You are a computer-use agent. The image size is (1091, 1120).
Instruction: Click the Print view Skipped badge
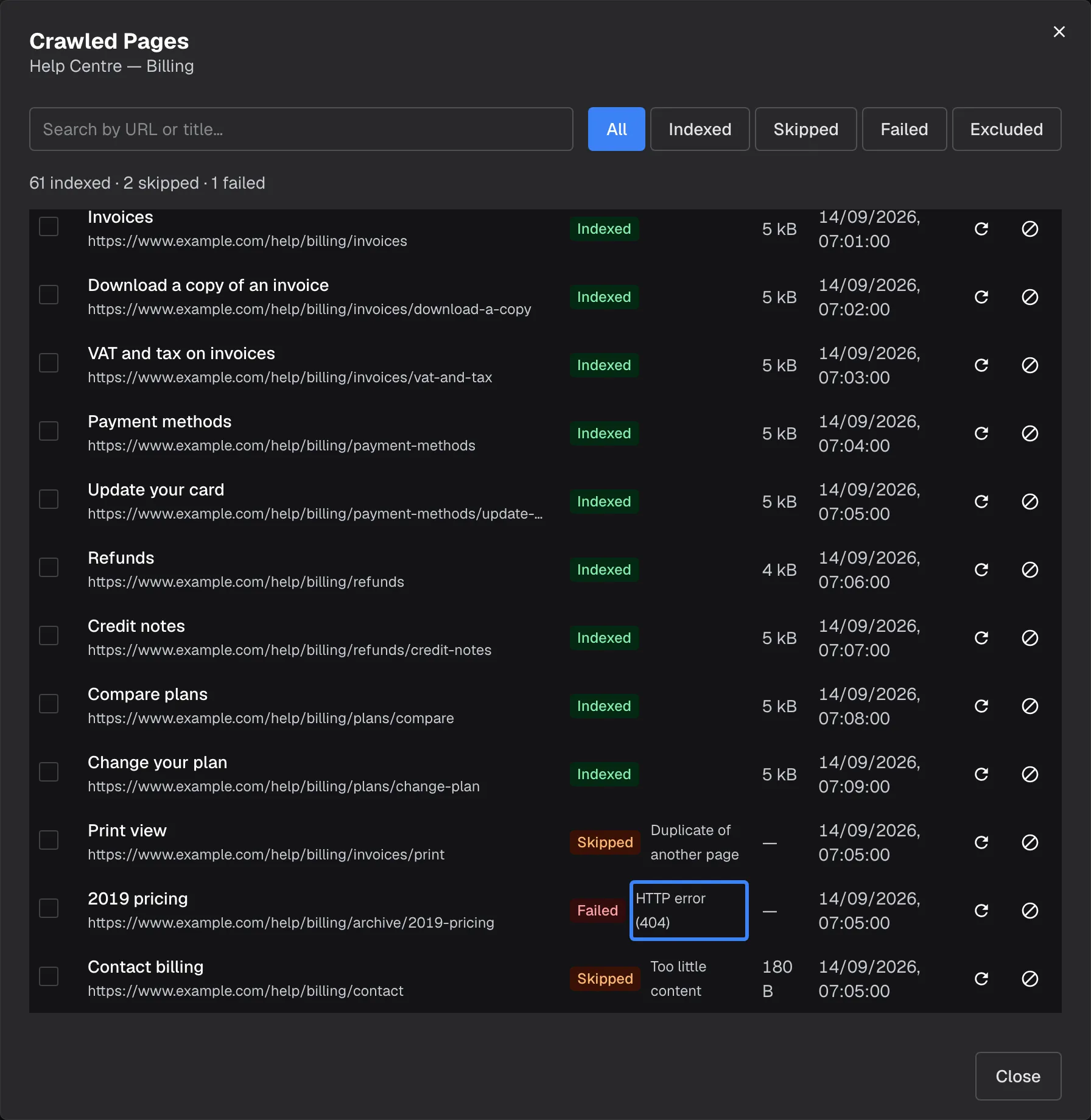coord(605,842)
